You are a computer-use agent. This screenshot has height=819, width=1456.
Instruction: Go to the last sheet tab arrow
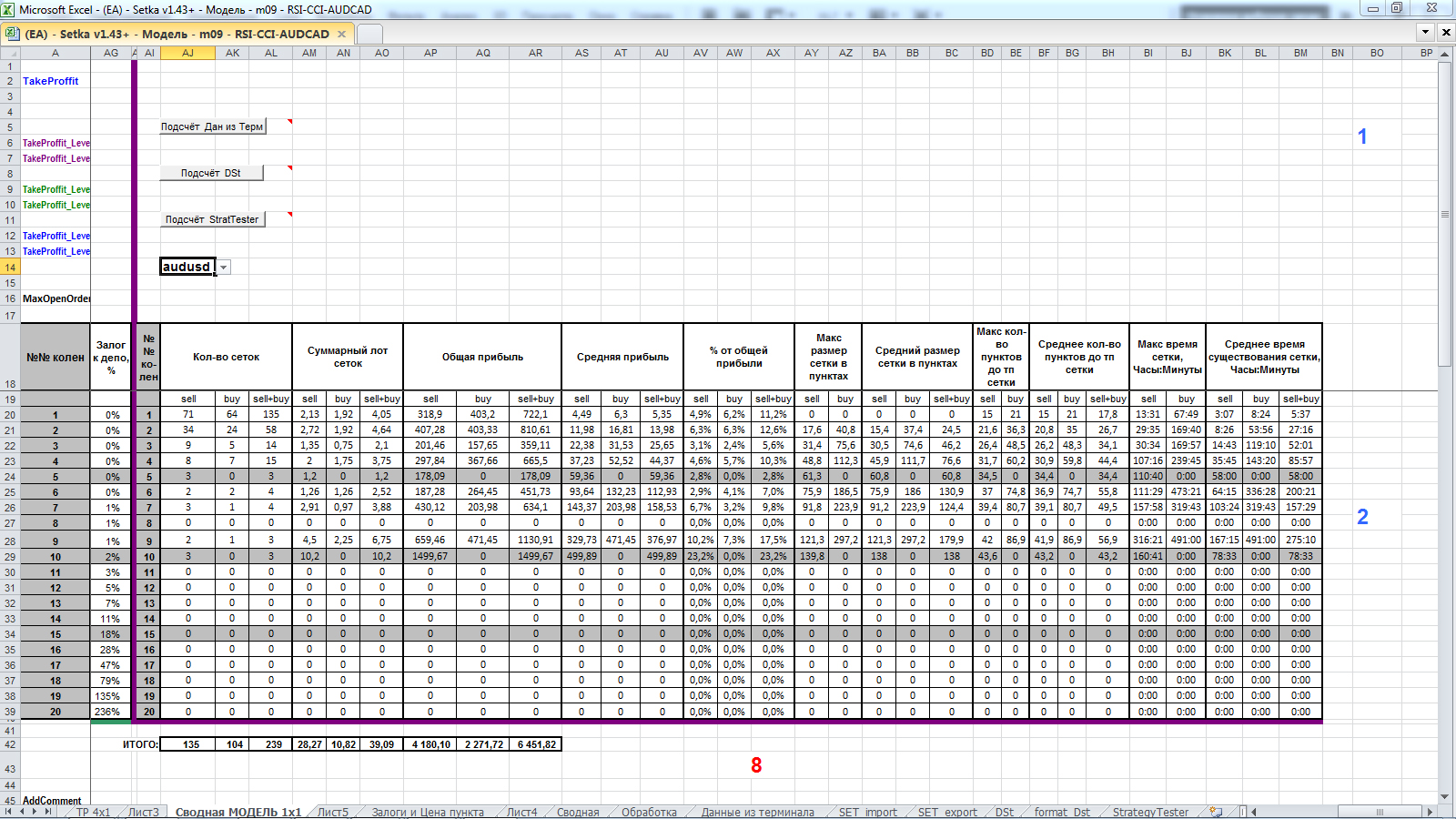48,812
